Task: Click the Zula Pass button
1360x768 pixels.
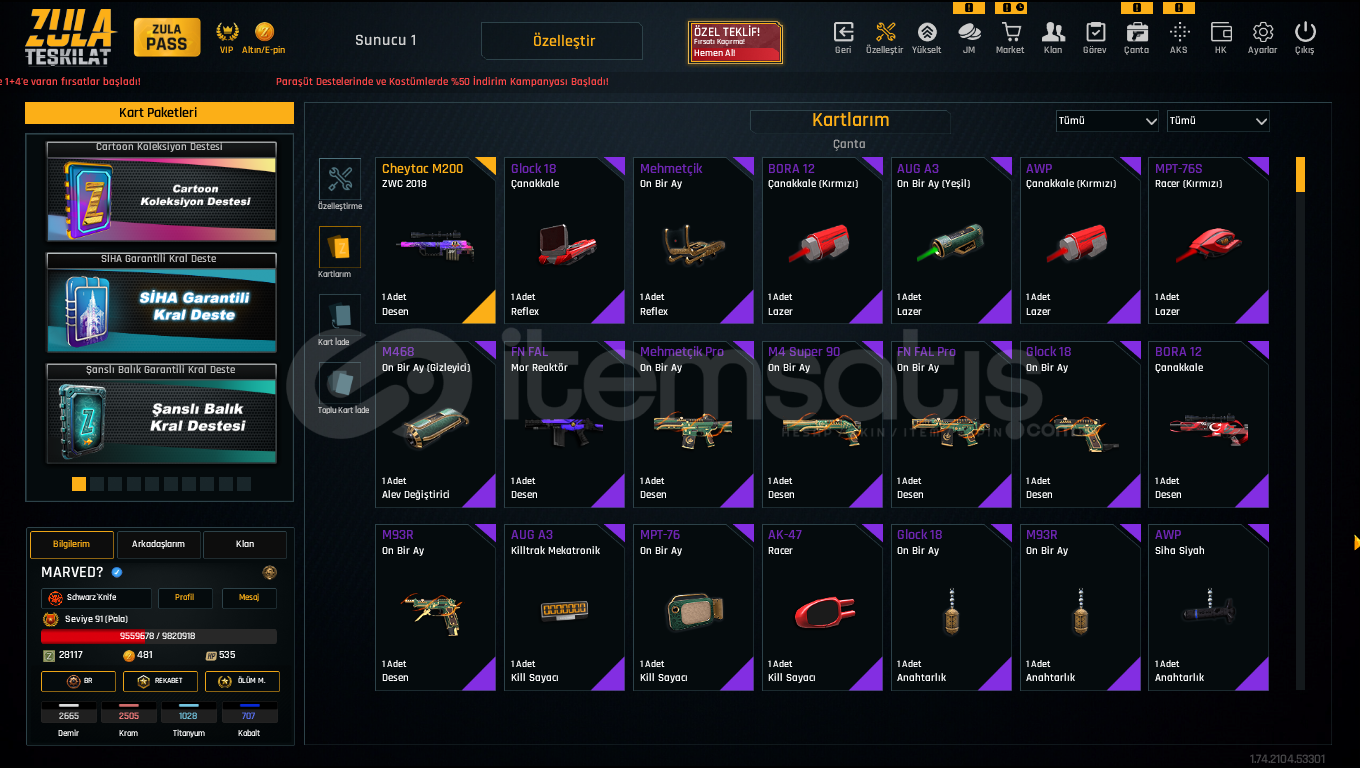Action: point(166,38)
